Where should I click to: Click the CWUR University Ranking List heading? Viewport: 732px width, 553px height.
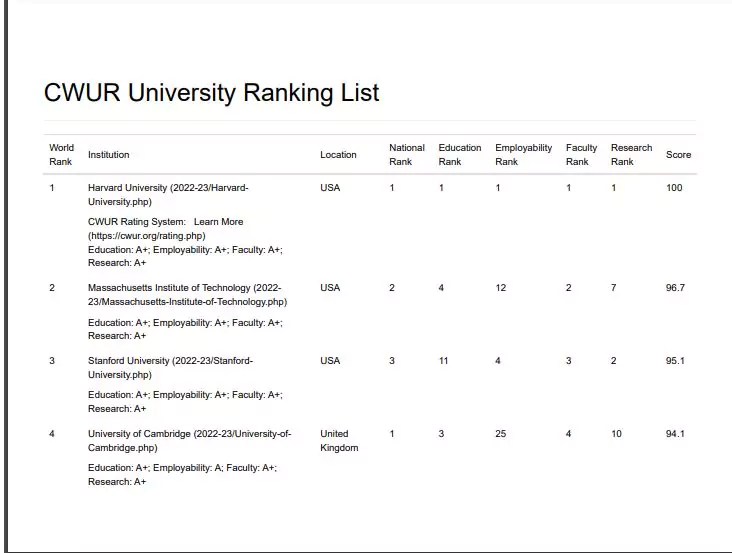211,92
